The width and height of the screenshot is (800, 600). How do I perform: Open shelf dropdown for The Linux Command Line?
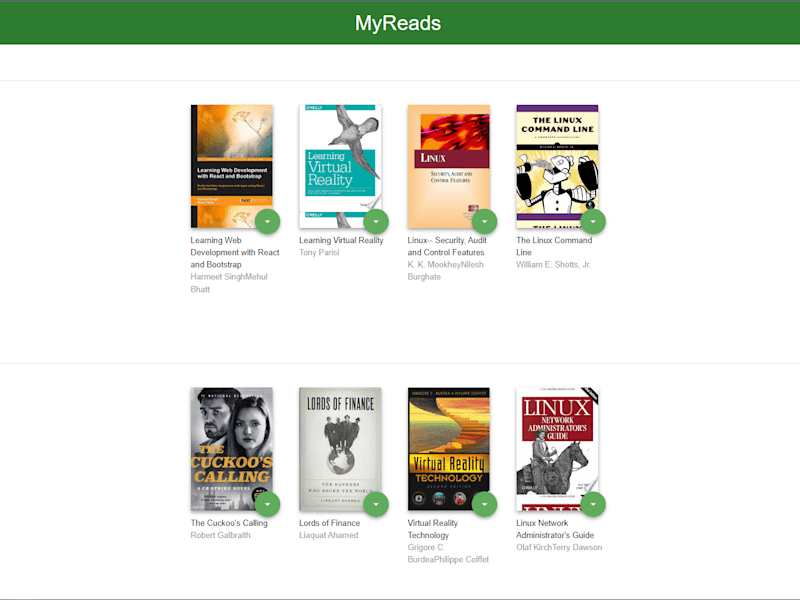pos(593,222)
